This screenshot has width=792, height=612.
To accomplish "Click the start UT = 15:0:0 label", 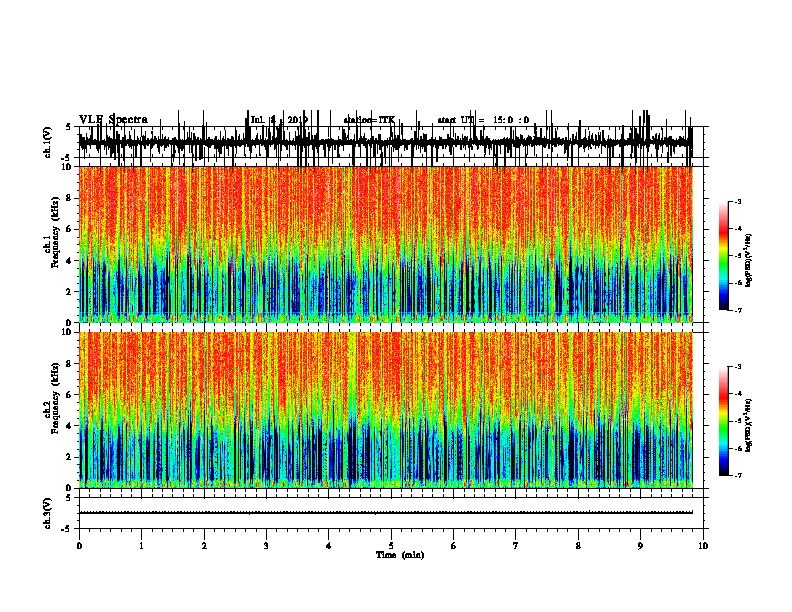I will (x=483, y=120).
